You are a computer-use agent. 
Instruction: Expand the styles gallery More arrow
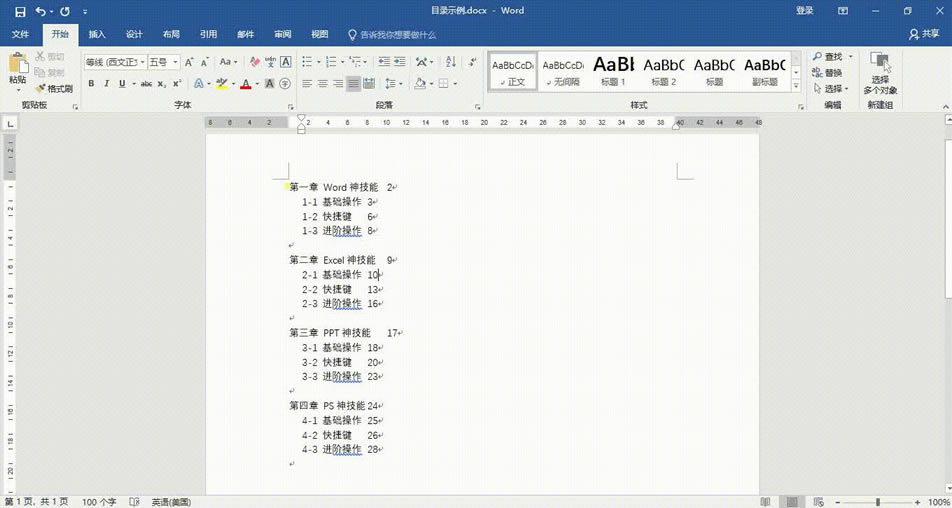point(796,86)
